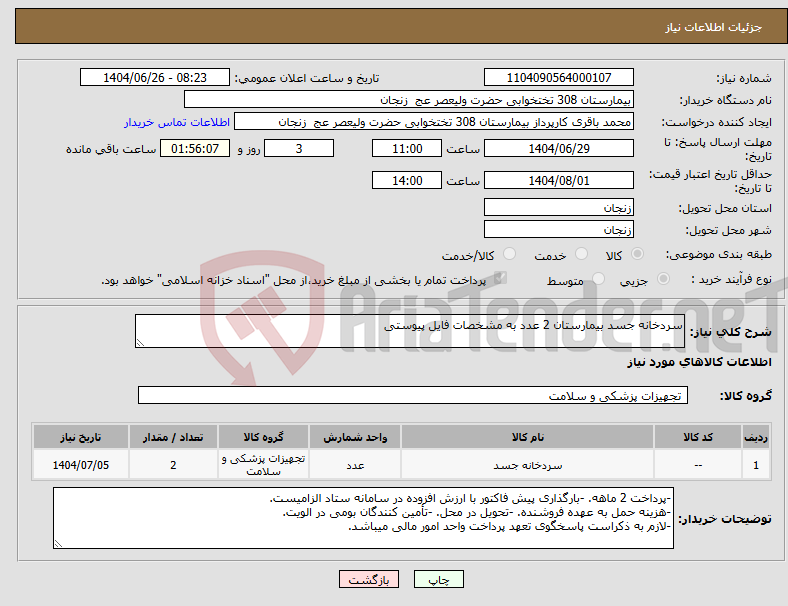Click the عدد unit table cell

click(x=355, y=465)
